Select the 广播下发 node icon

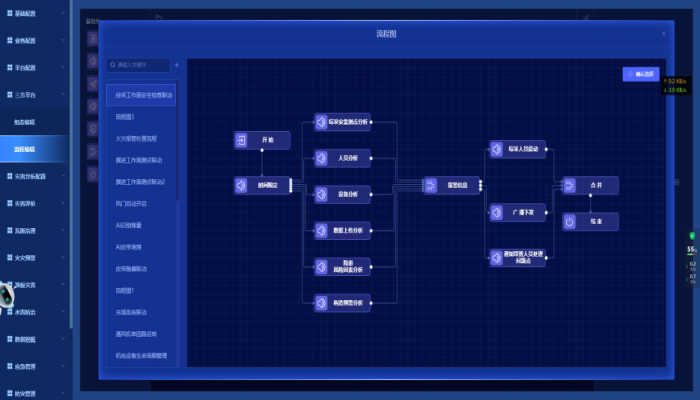(x=497, y=213)
